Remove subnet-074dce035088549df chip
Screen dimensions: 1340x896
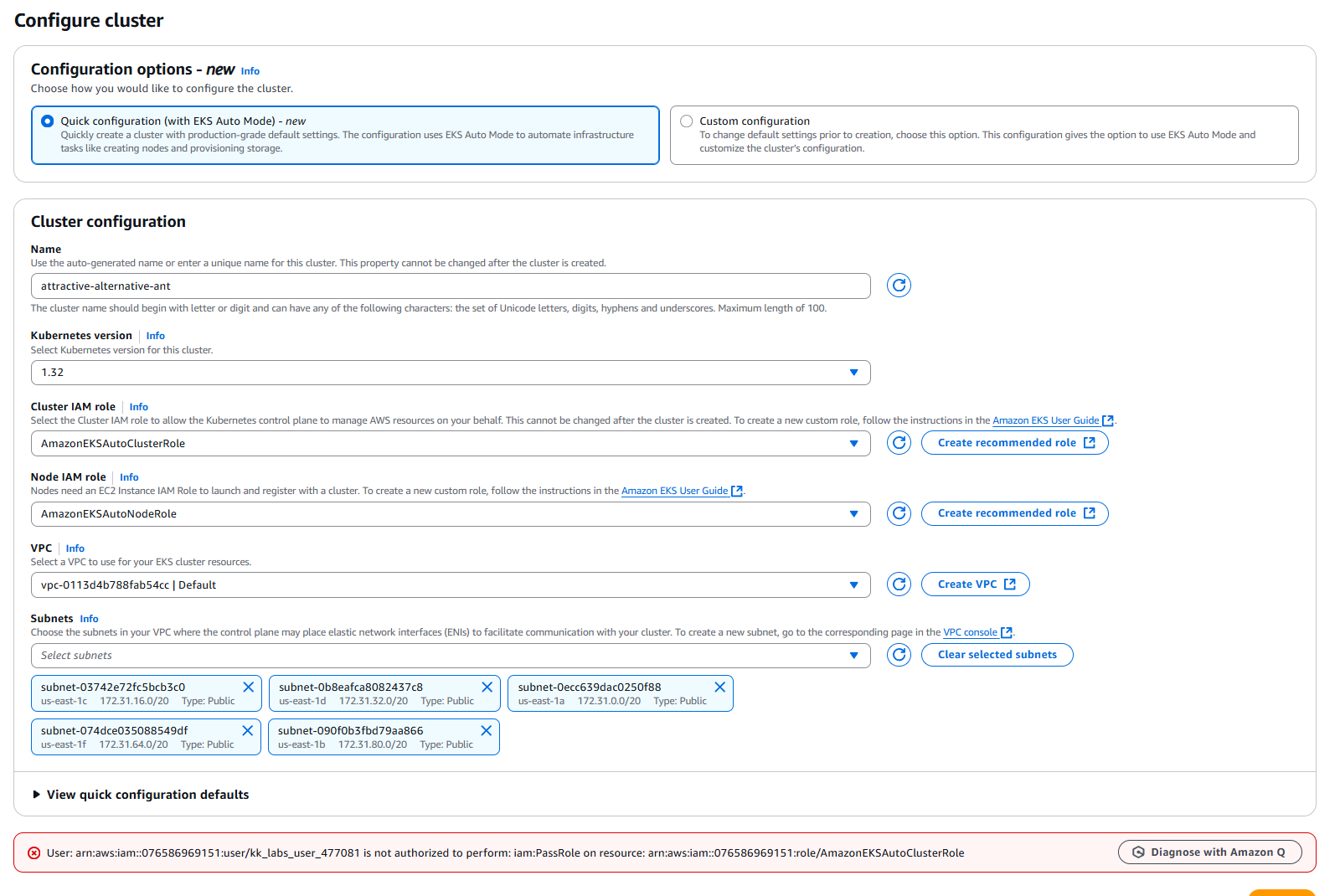click(x=248, y=731)
